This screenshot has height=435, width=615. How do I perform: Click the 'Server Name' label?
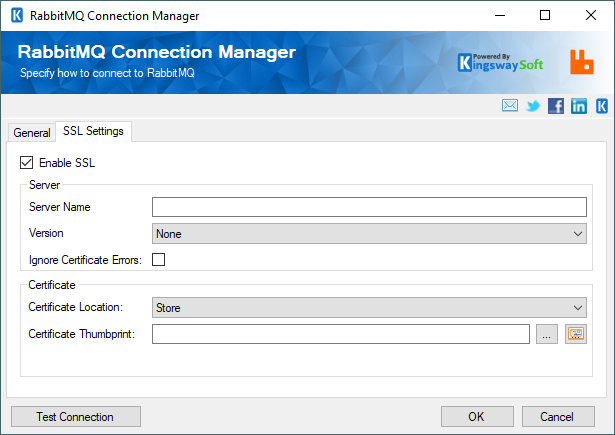[60, 207]
